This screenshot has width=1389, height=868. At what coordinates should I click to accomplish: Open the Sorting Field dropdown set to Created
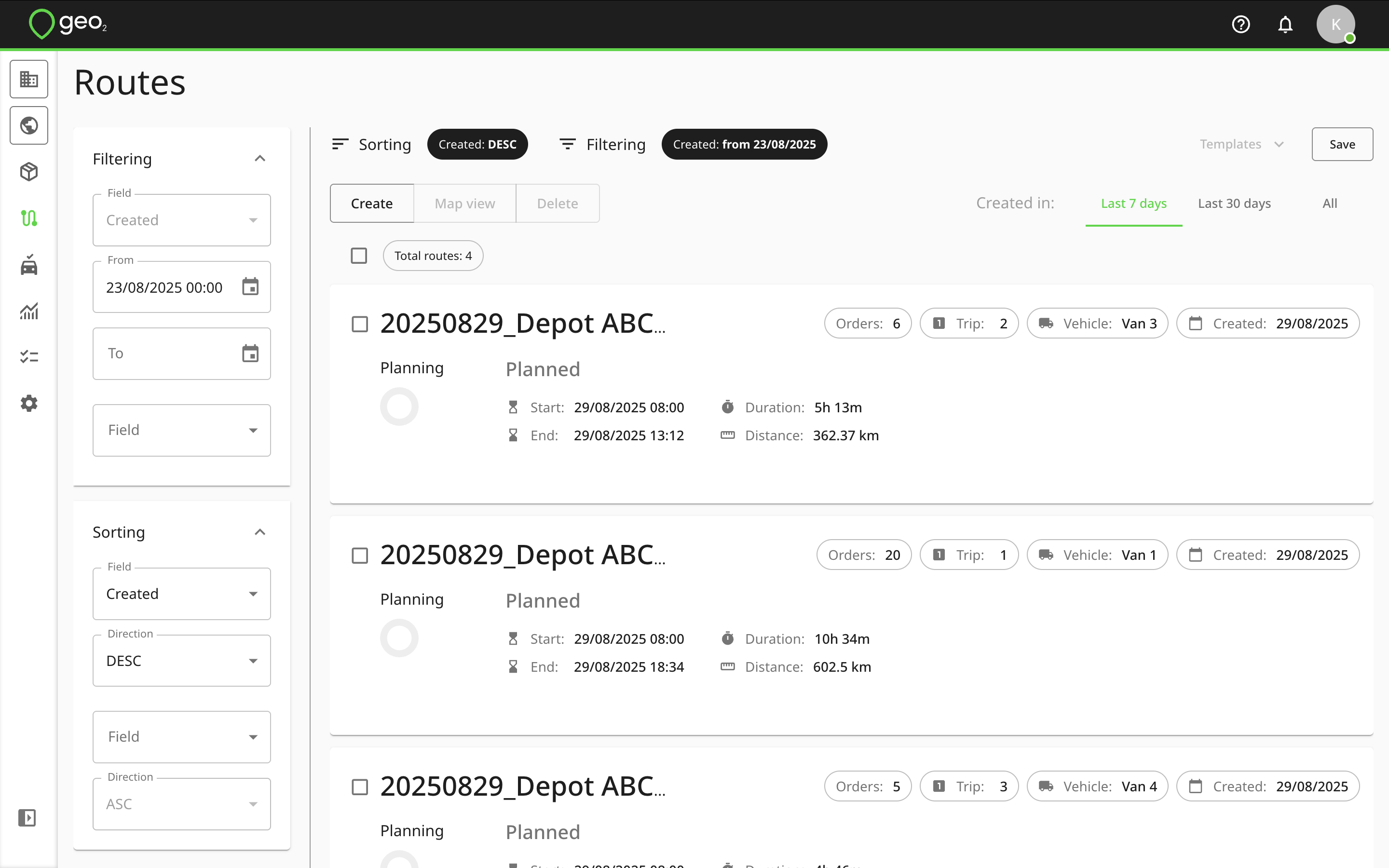point(181,594)
